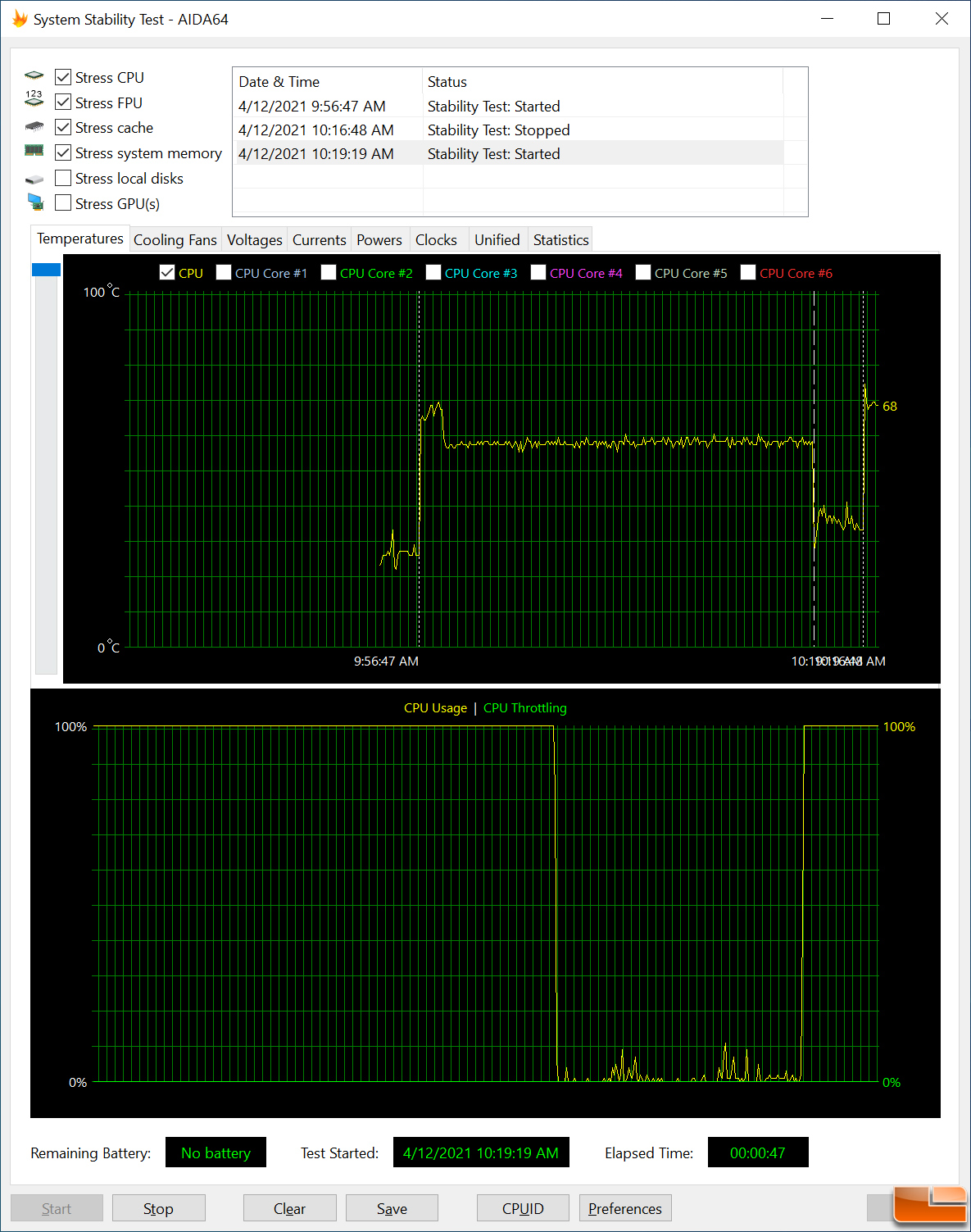971x1232 pixels.
Task: Select the Temperatures tab
Action: tap(80, 239)
